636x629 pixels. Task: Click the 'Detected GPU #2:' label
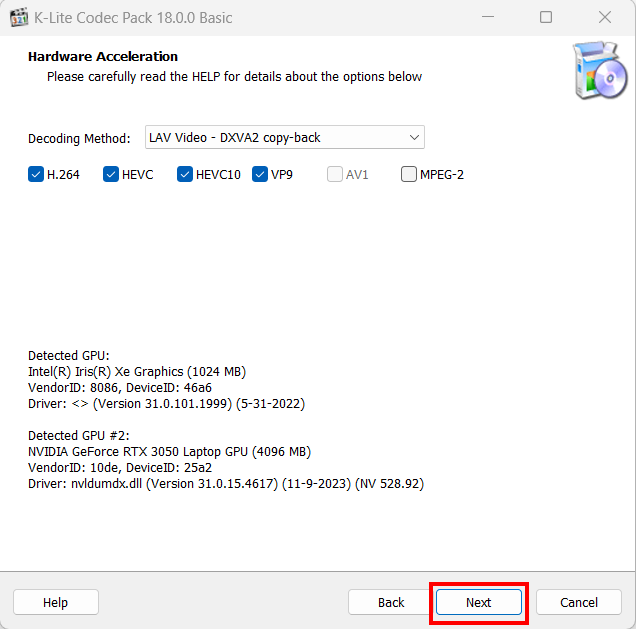tap(79, 436)
